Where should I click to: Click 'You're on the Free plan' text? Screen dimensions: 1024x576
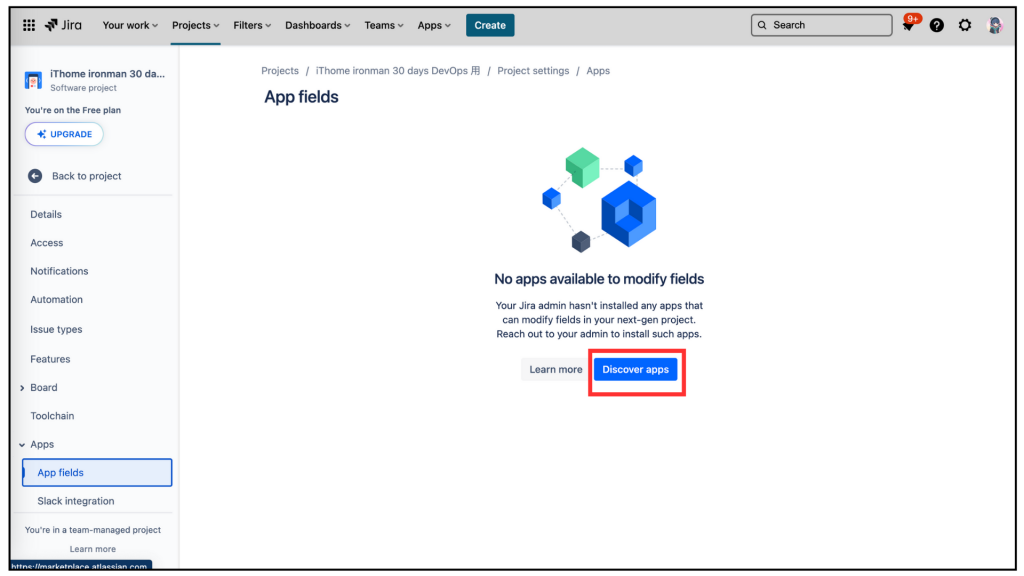(72, 110)
